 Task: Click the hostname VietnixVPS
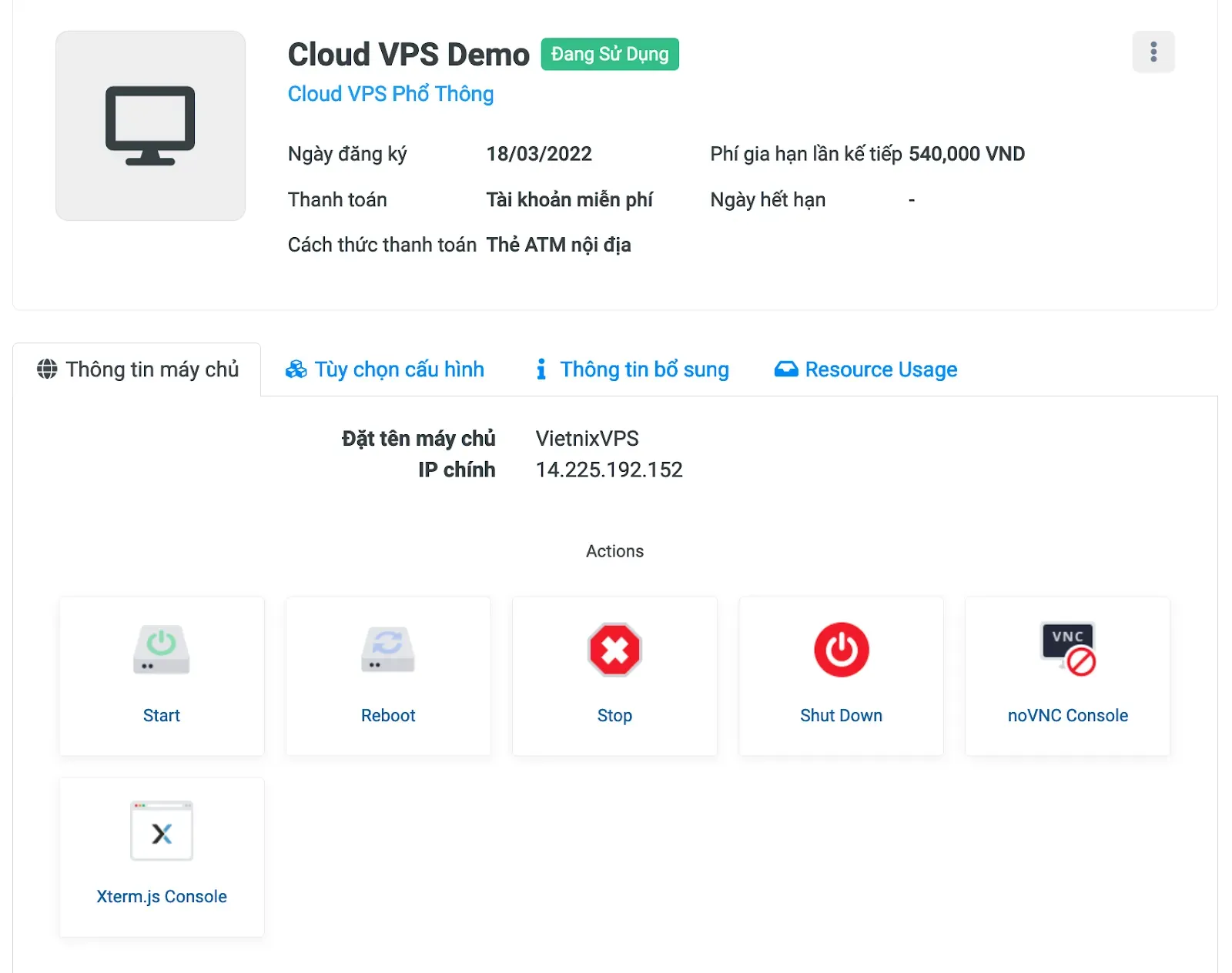[x=588, y=439]
